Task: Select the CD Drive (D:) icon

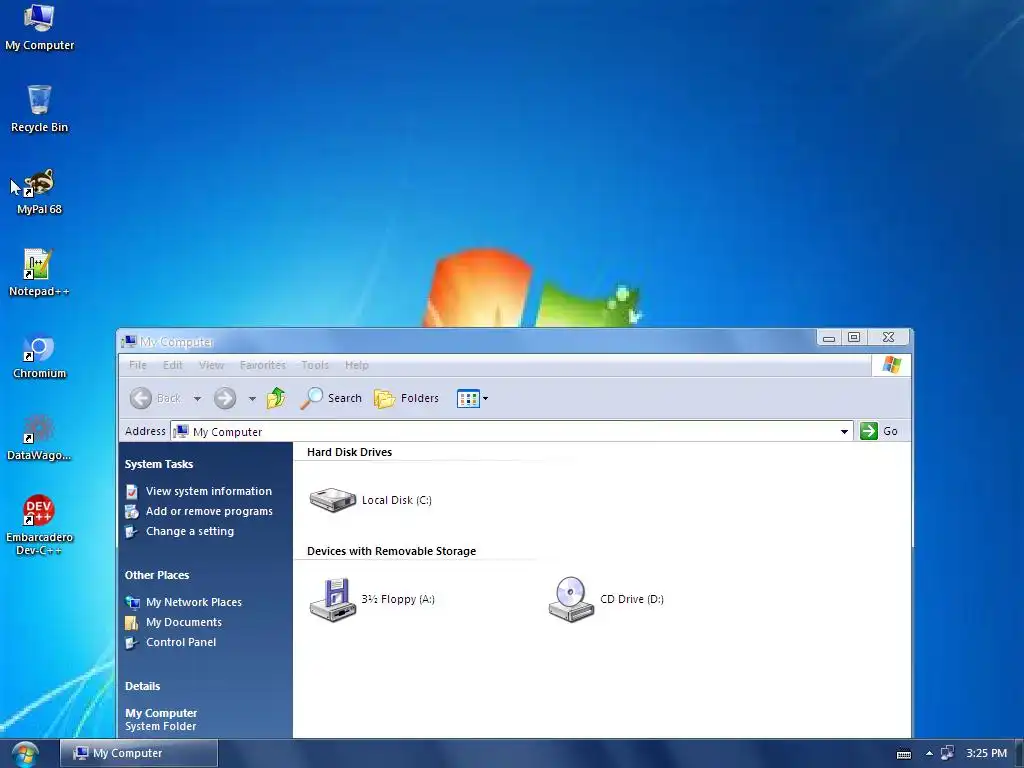Action: (x=606, y=599)
